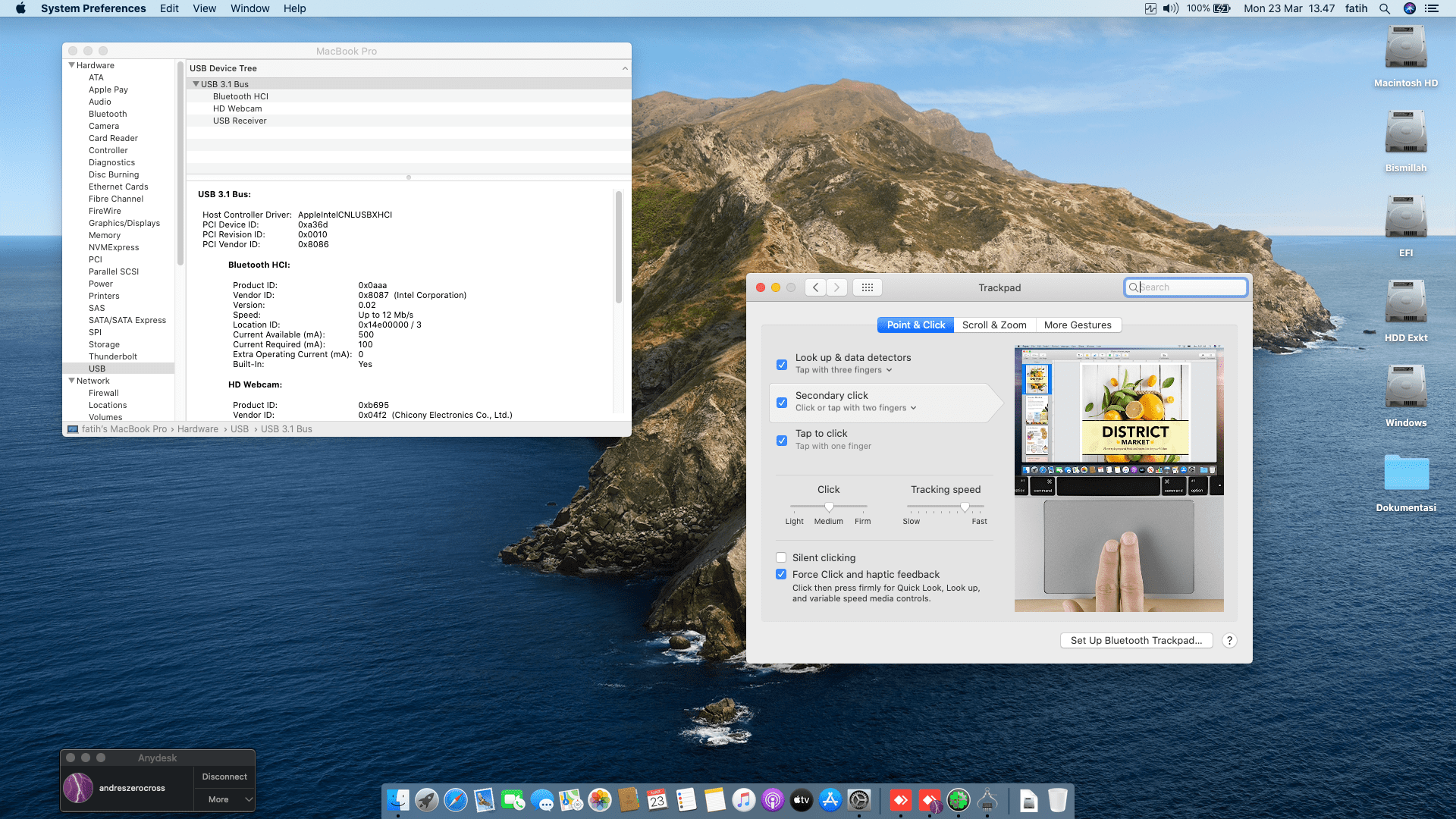
Task: Click the Show All grid button
Action: coord(867,287)
